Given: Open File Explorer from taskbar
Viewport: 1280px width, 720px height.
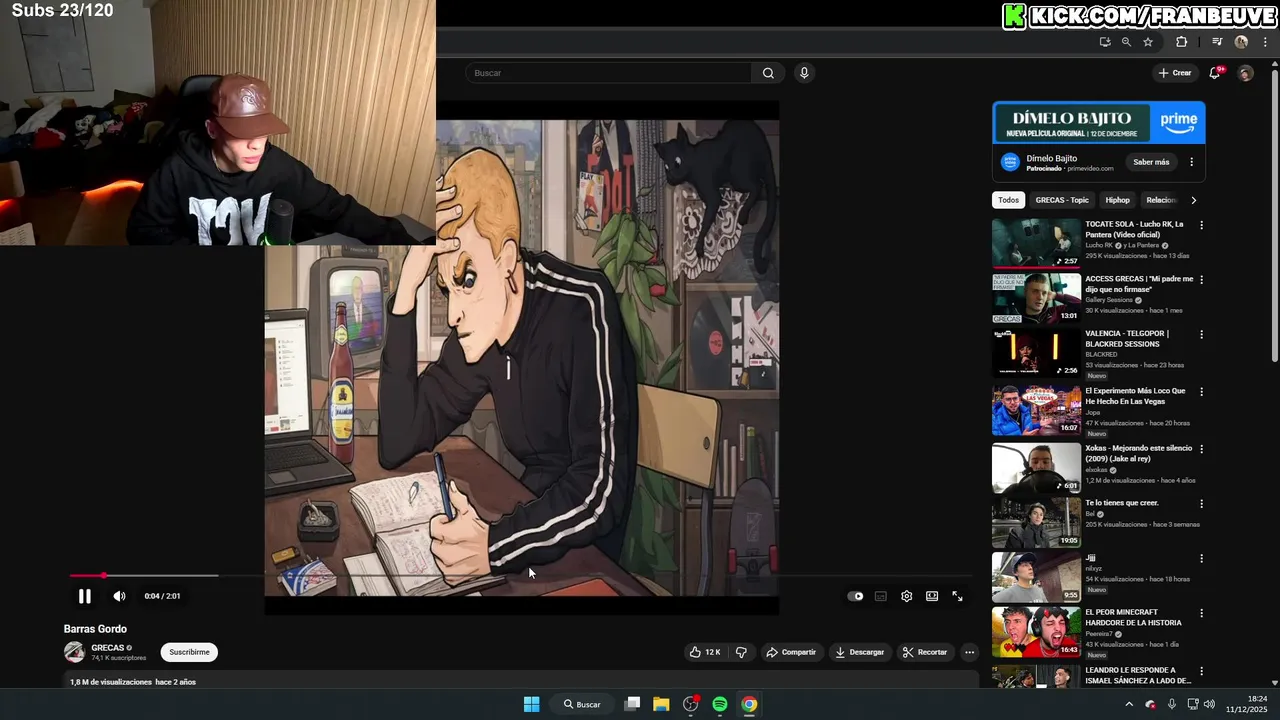Looking at the screenshot, I should pyautogui.click(x=661, y=704).
